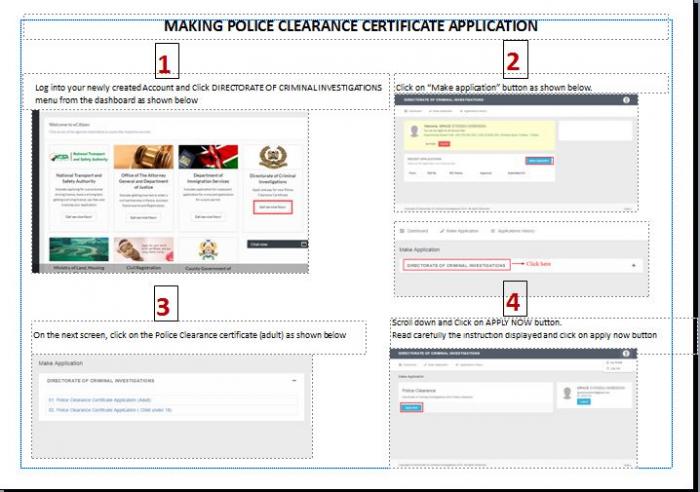Click the Directorate of Criminal Investigations crest icon

273,157
